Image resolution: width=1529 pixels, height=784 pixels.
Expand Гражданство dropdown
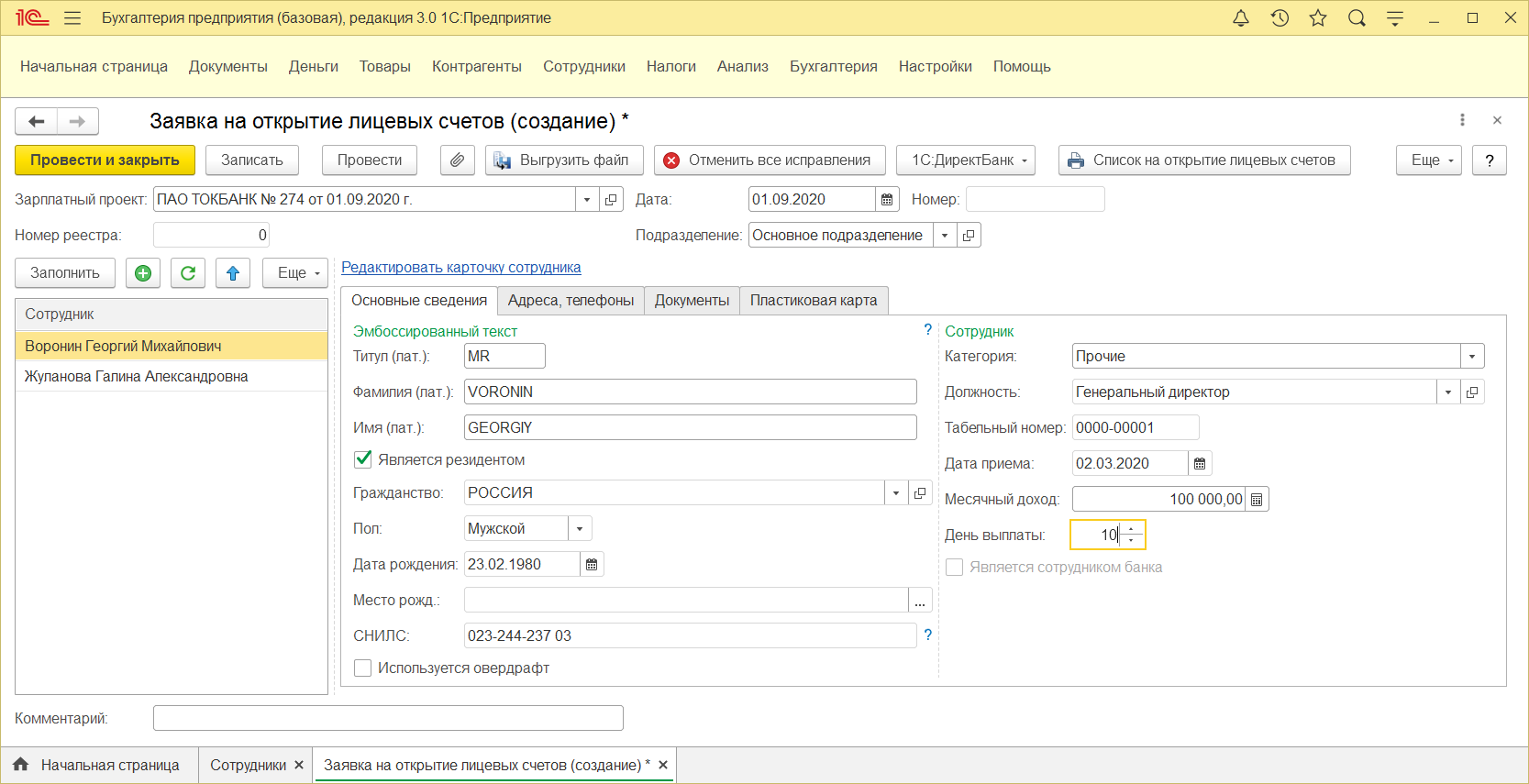[x=896, y=493]
